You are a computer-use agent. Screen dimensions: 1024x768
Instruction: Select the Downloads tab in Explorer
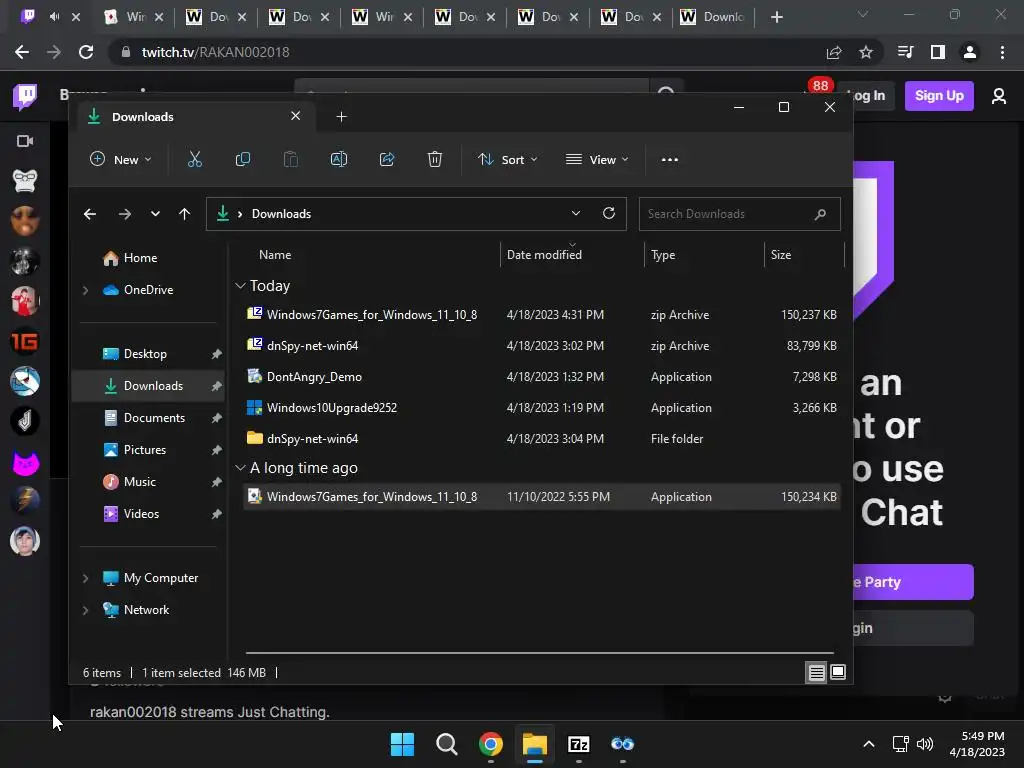[x=195, y=117]
